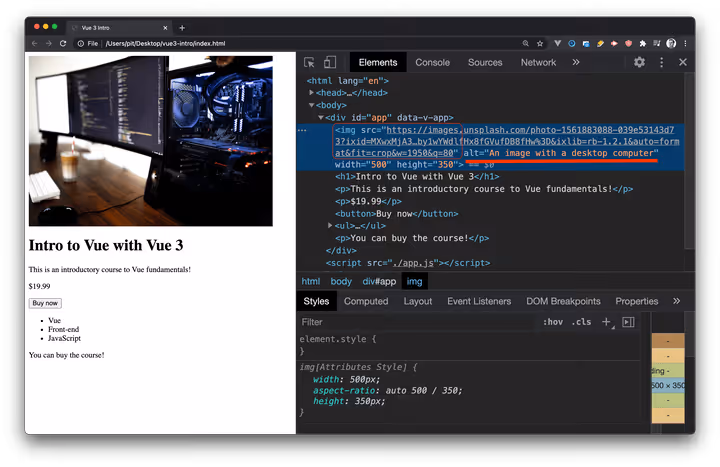Add a new style rule plus icon

607,322
